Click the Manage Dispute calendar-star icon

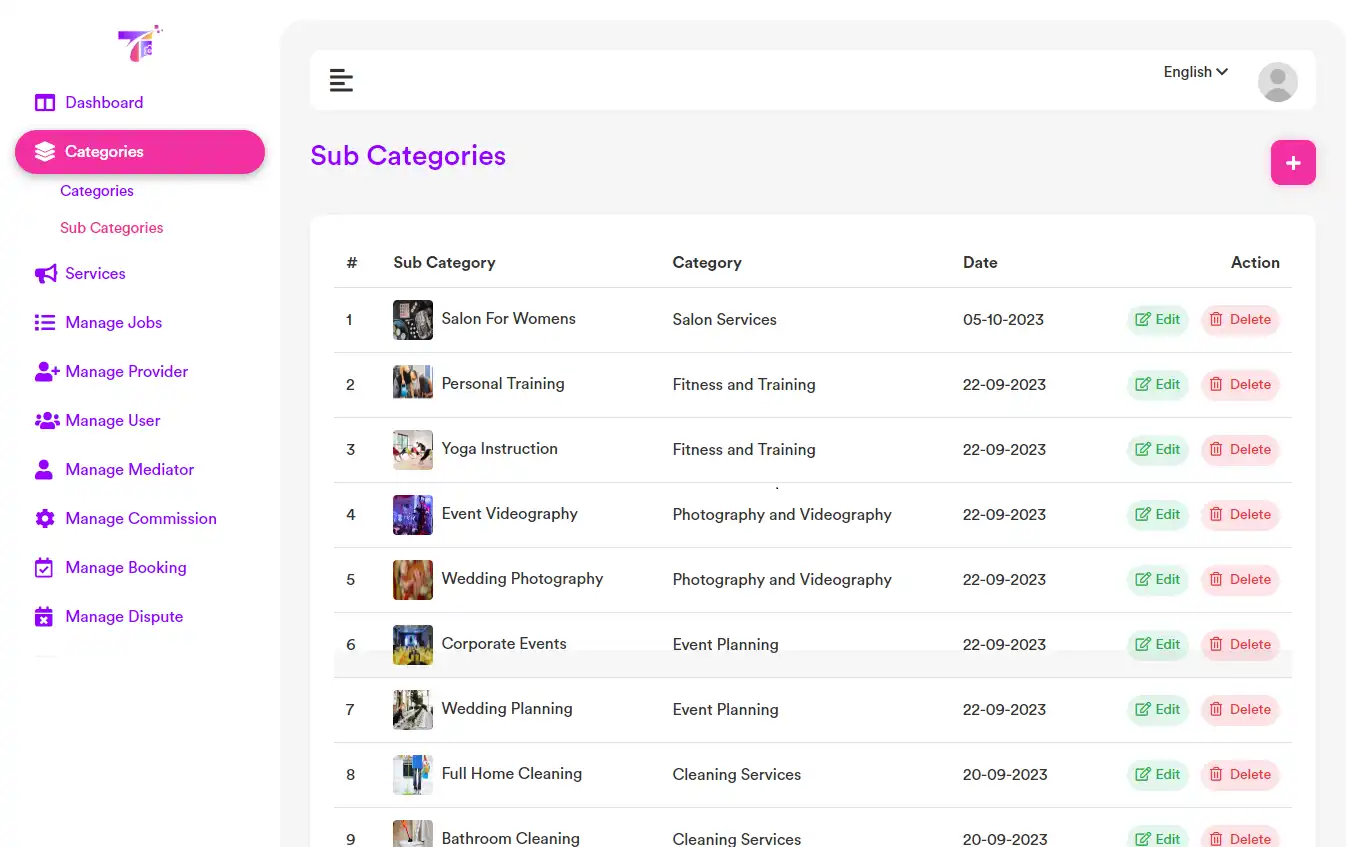(44, 616)
